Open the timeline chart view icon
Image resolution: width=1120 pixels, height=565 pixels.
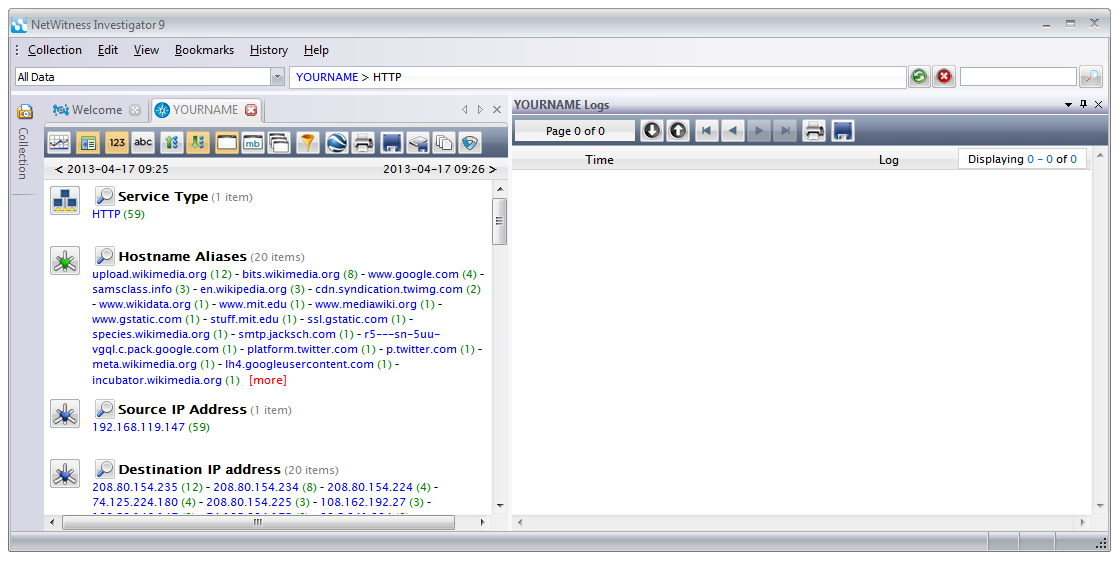click(59, 143)
